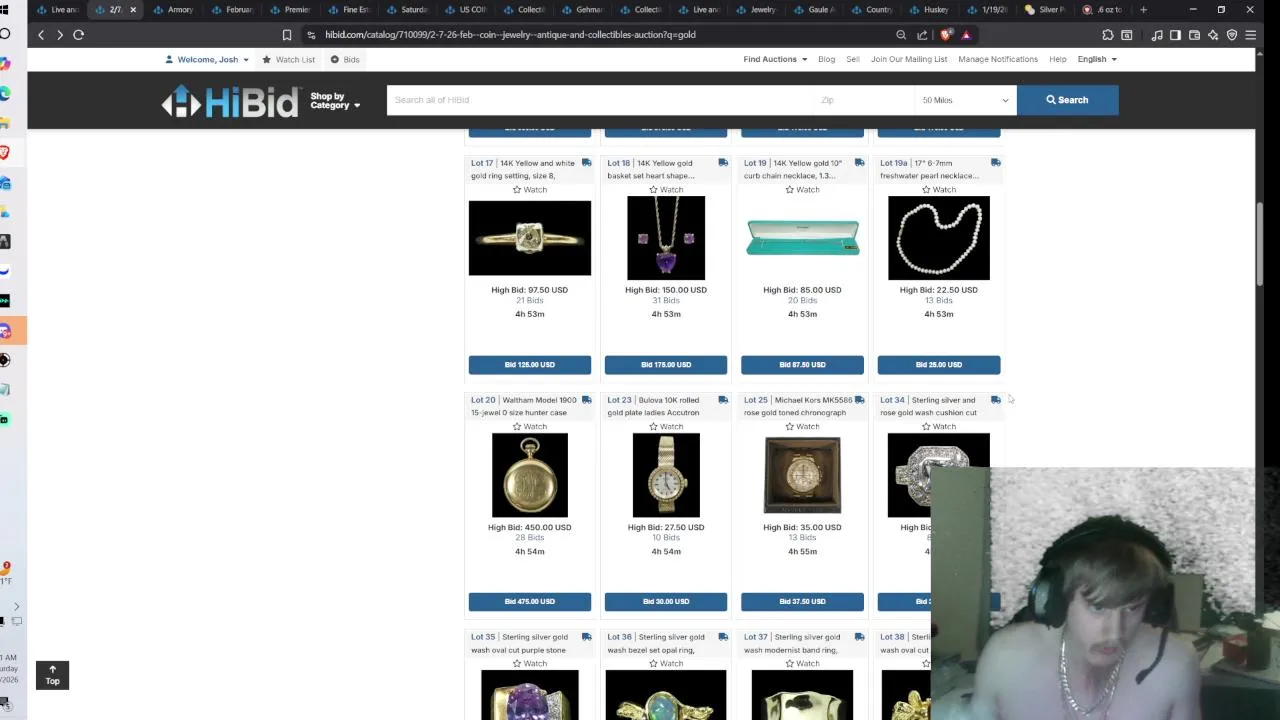Click the browser back arrow
Screen dimensions: 1280x720
[41, 34]
